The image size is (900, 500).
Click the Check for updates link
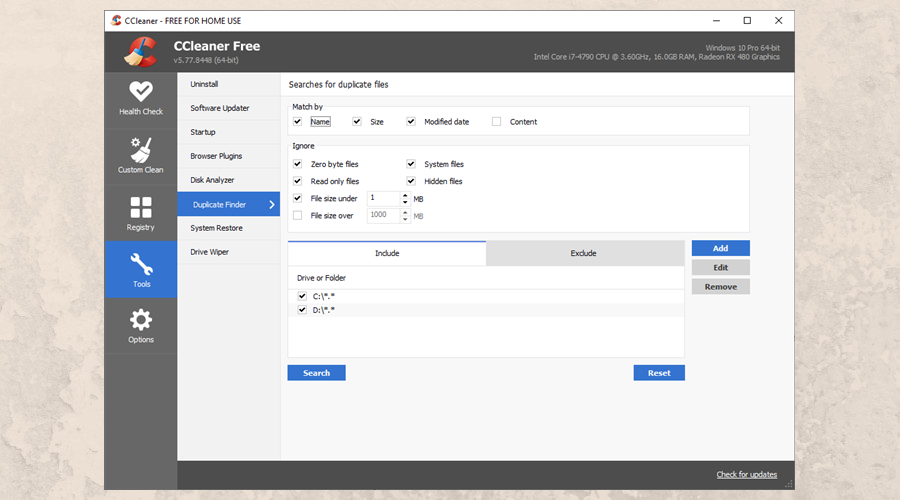coord(746,474)
